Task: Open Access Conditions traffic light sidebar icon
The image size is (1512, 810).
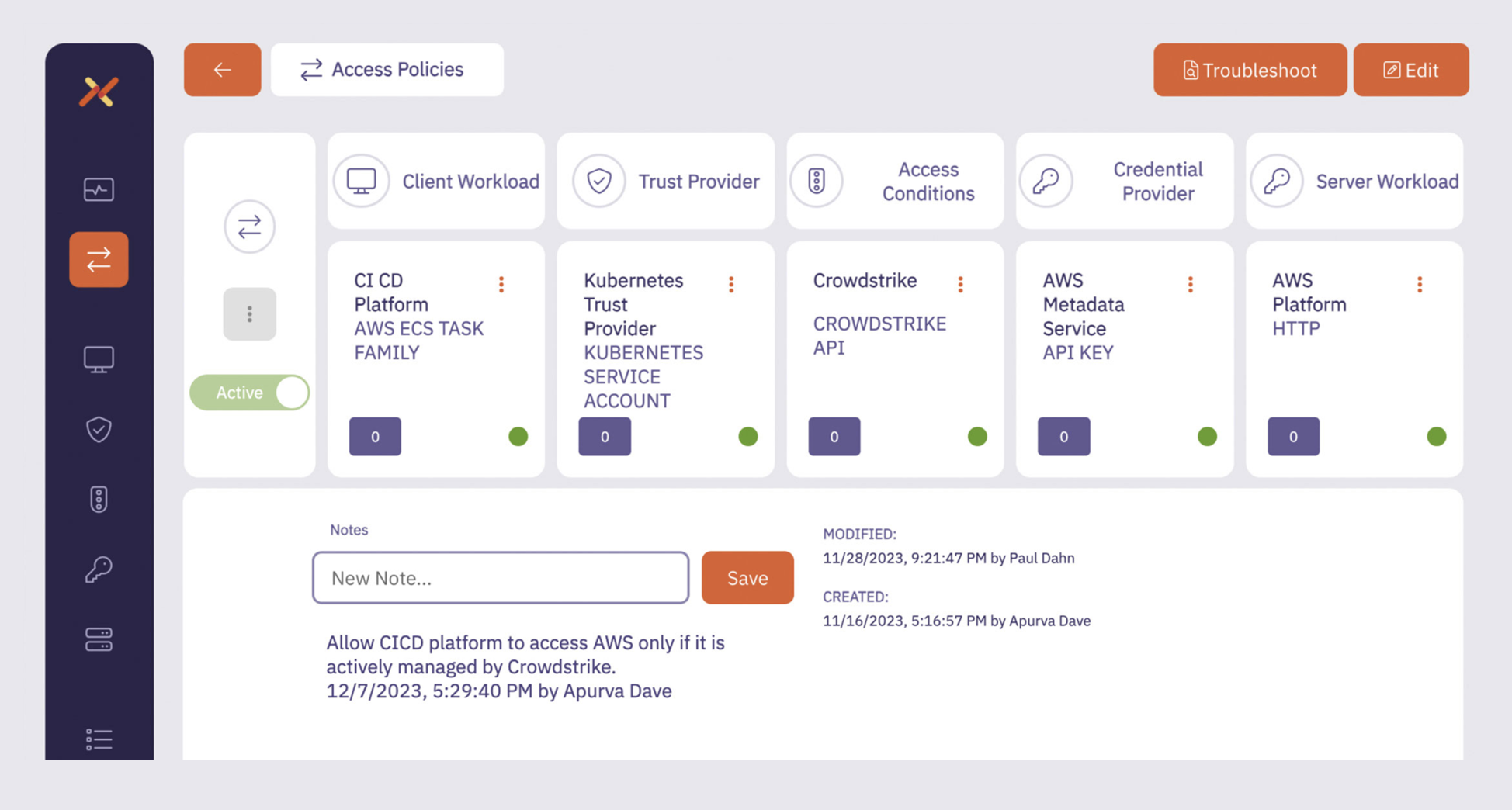Action: coord(99,499)
